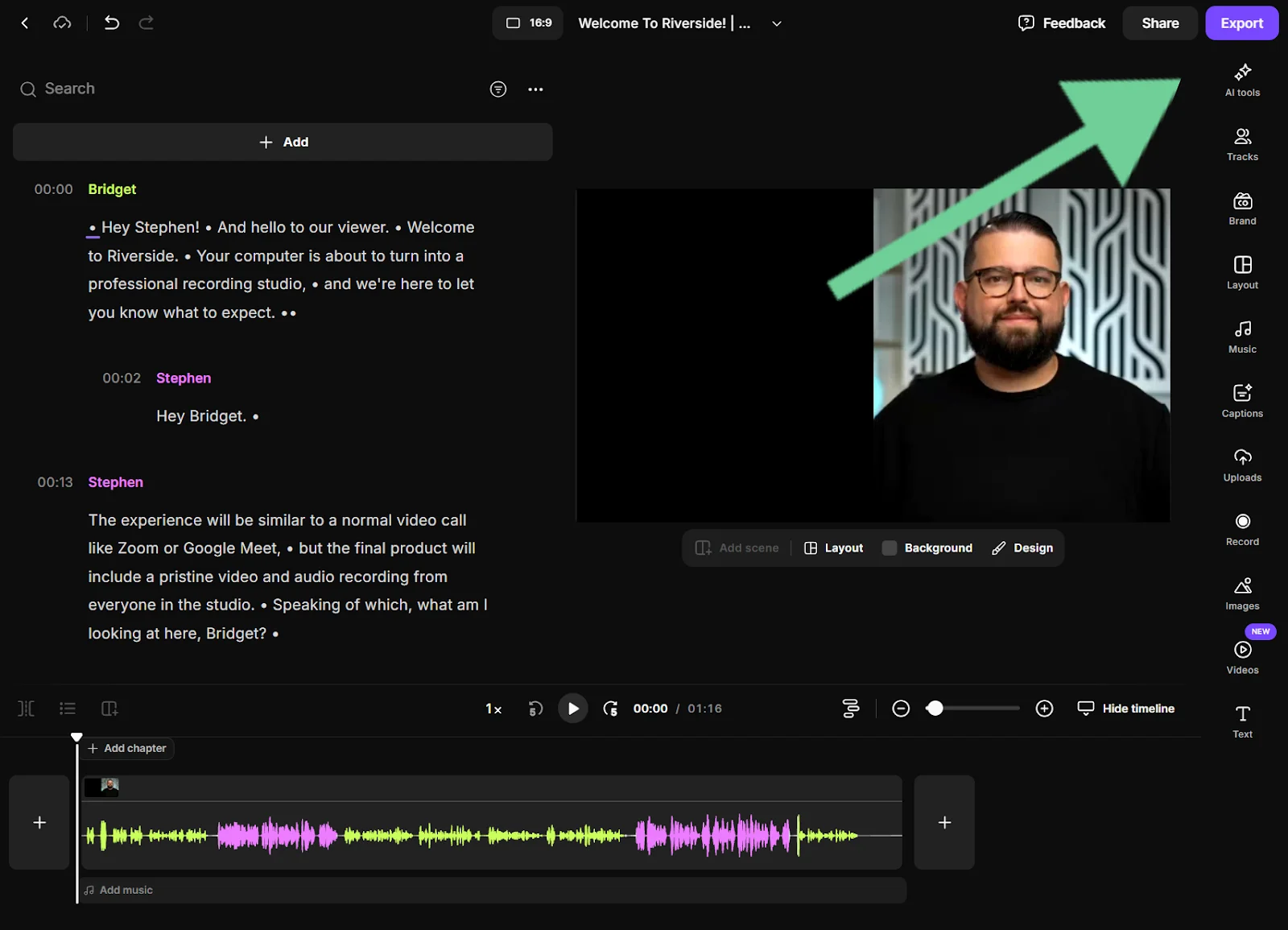Redo the last edit
The image size is (1288, 930).
(x=147, y=23)
